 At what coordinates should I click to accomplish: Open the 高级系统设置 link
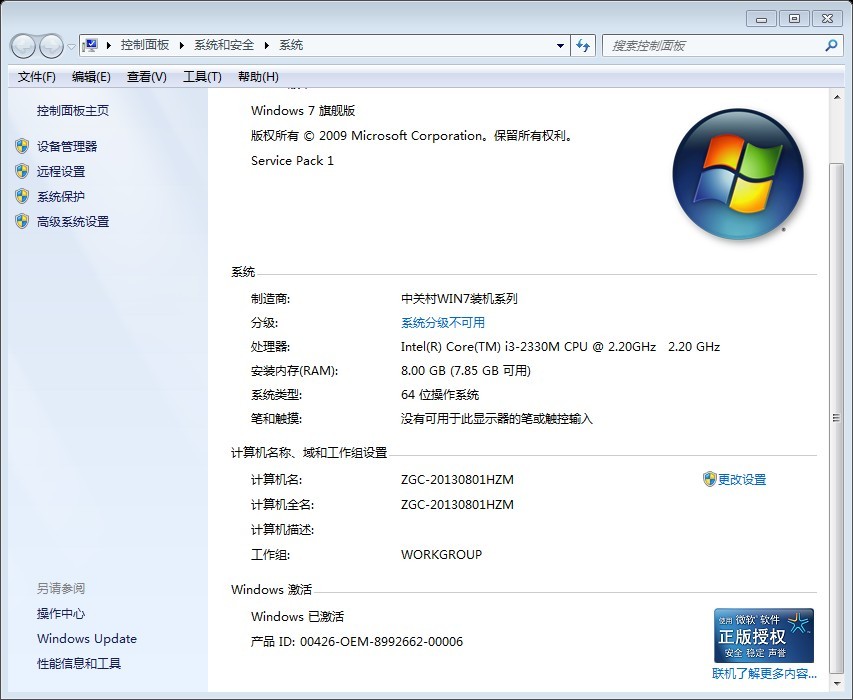click(73, 221)
